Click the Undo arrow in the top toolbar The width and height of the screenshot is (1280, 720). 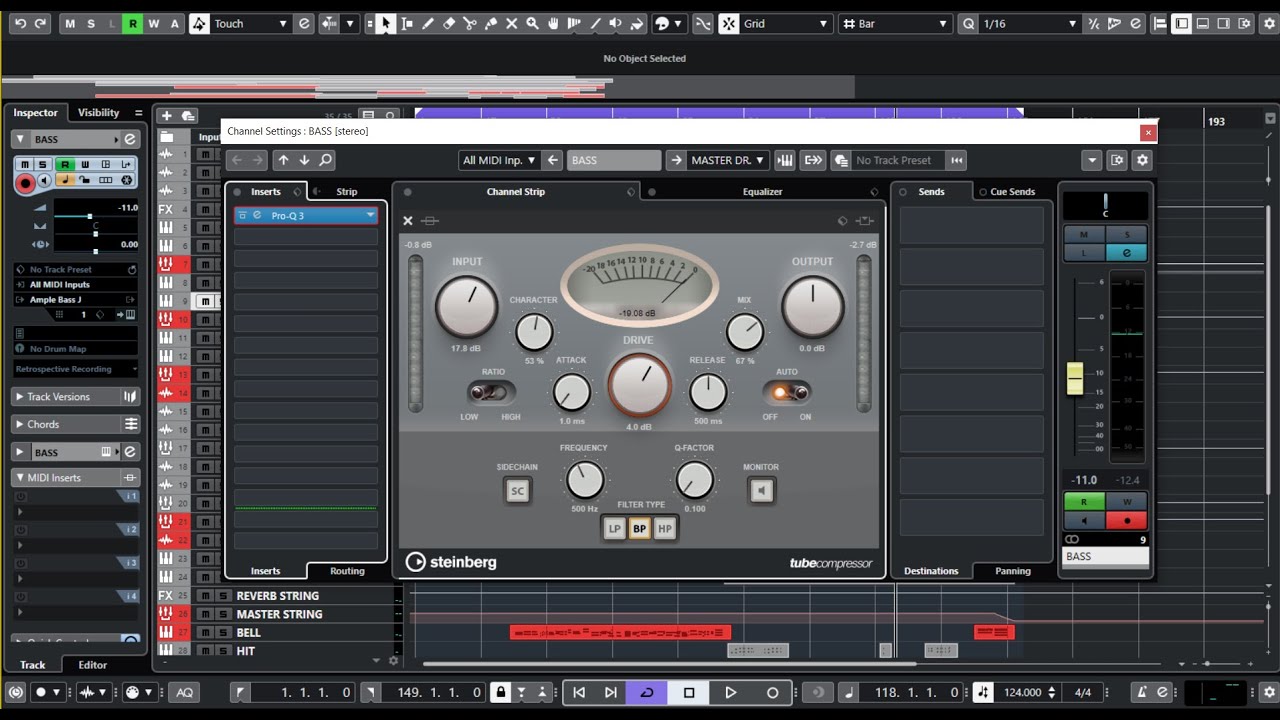20,24
